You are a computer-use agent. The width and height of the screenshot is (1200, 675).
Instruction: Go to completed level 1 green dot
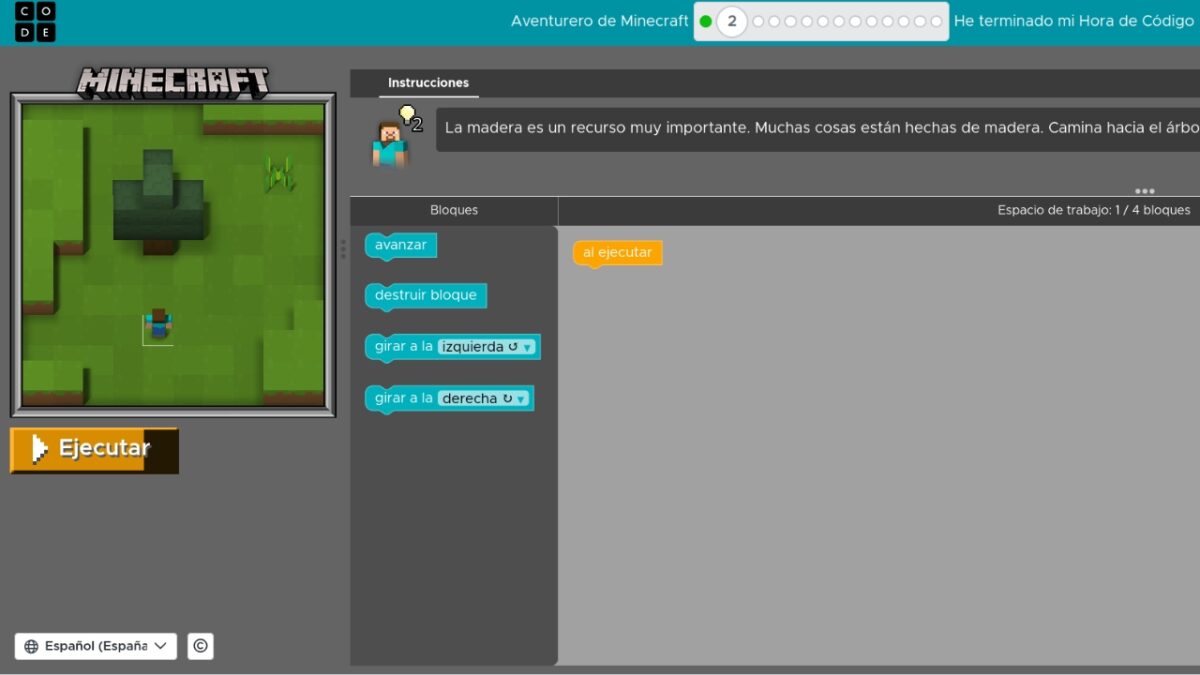pyautogui.click(x=706, y=21)
